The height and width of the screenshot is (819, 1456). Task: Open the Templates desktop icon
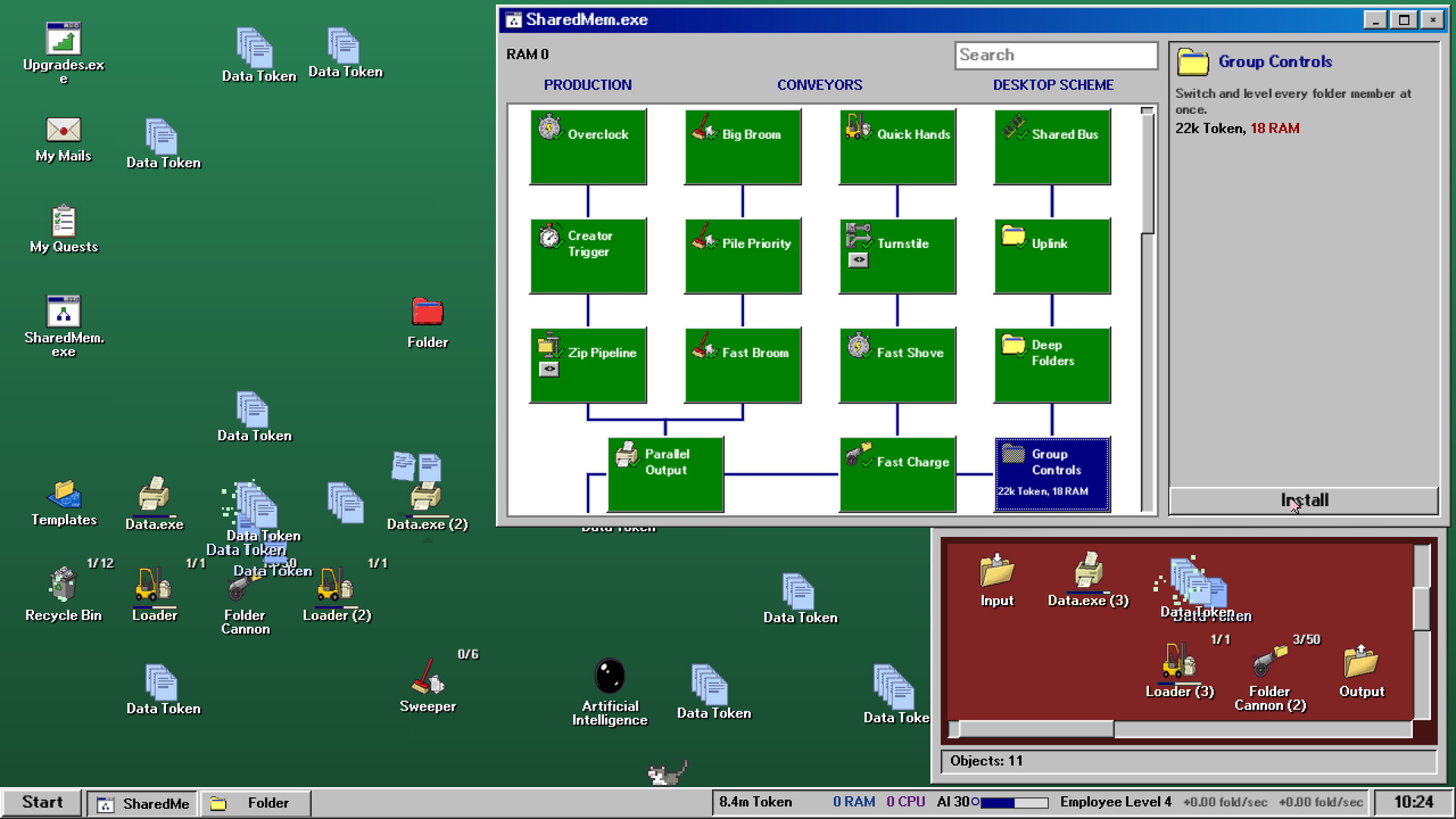point(64,504)
